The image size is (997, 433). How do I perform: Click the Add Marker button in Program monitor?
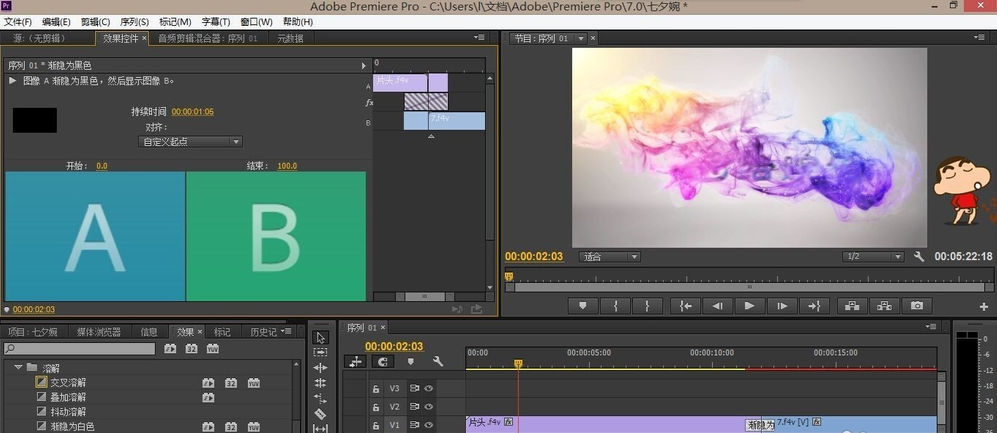click(x=583, y=306)
